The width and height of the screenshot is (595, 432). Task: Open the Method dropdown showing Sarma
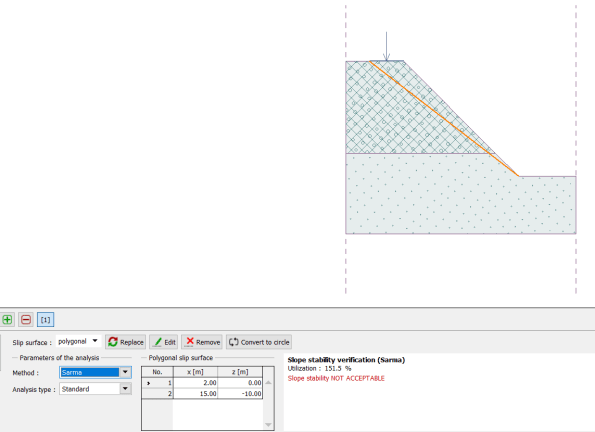point(95,372)
